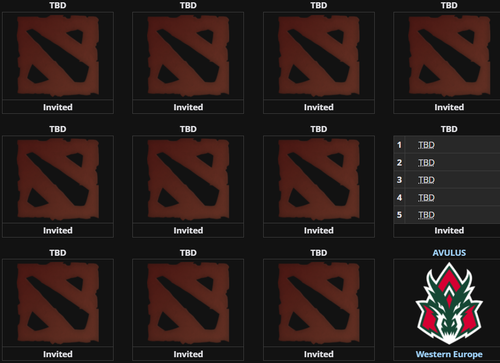
Task: Click Dota logo in middle row second card
Action: point(188,179)
